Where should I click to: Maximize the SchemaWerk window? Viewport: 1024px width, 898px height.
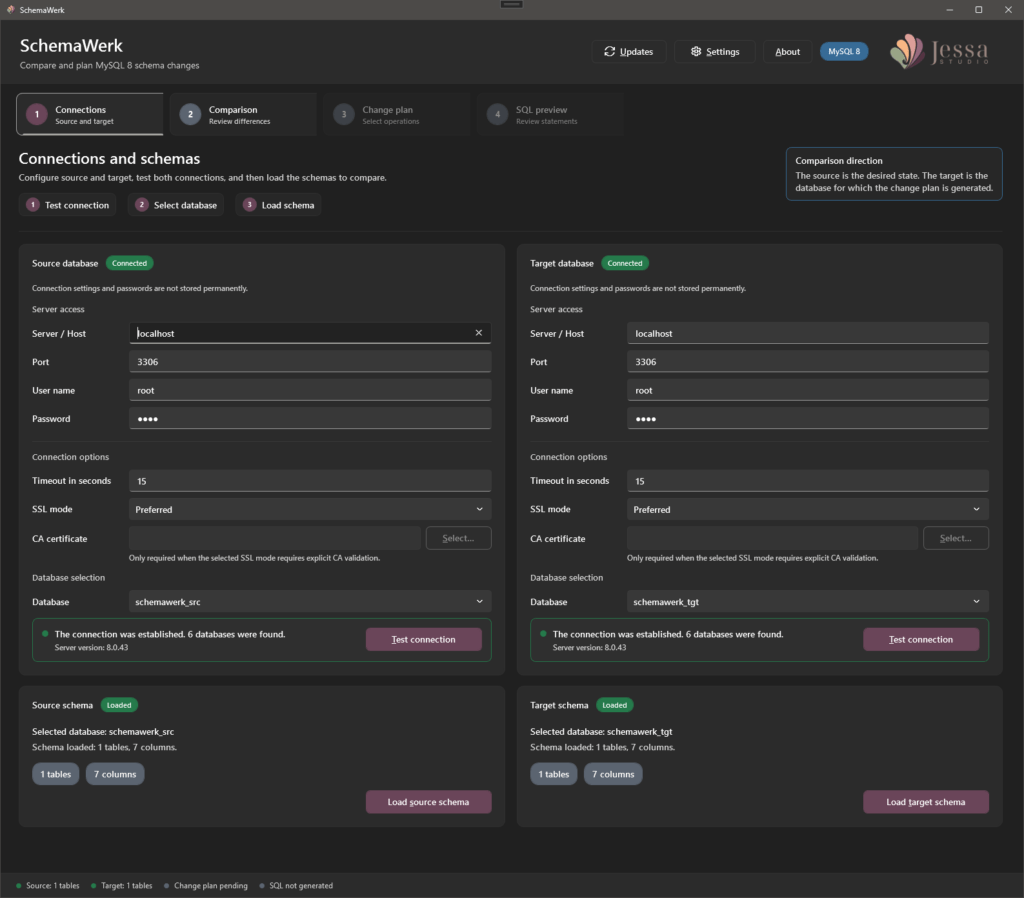[978, 10]
